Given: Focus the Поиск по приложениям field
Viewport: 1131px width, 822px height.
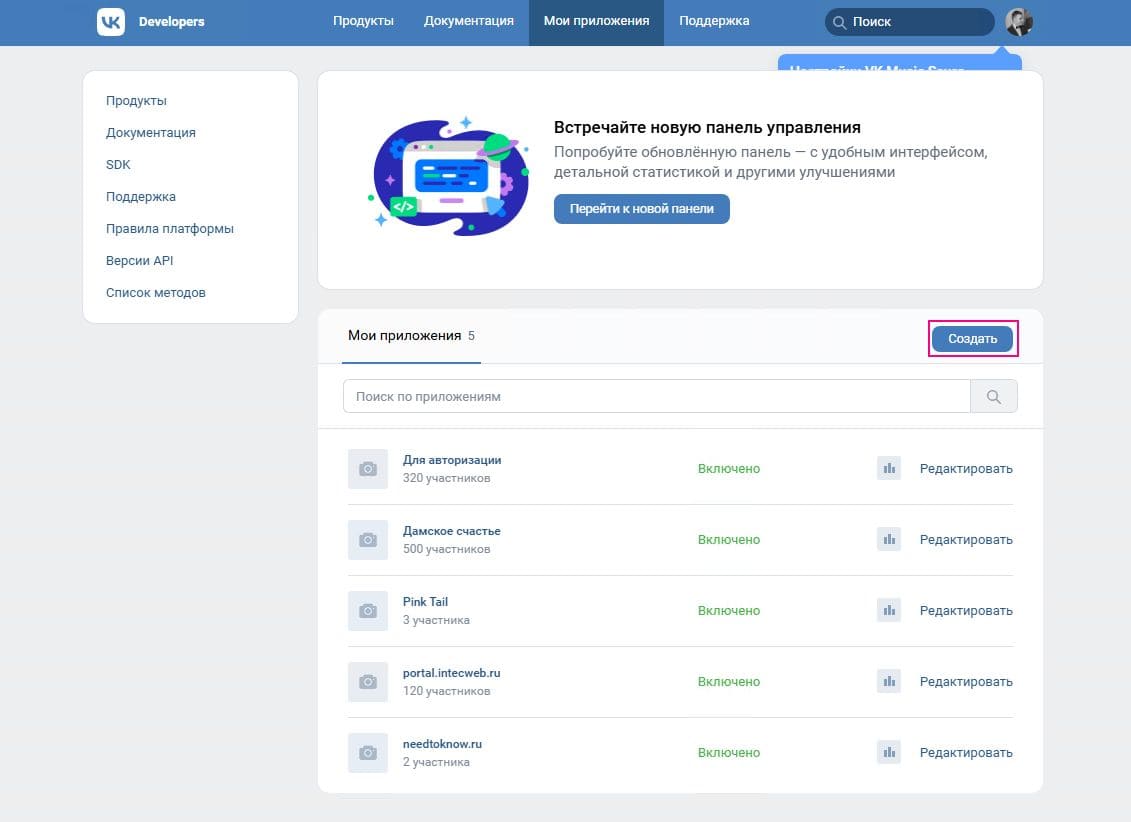Looking at the screenshot, I should 656,397.
